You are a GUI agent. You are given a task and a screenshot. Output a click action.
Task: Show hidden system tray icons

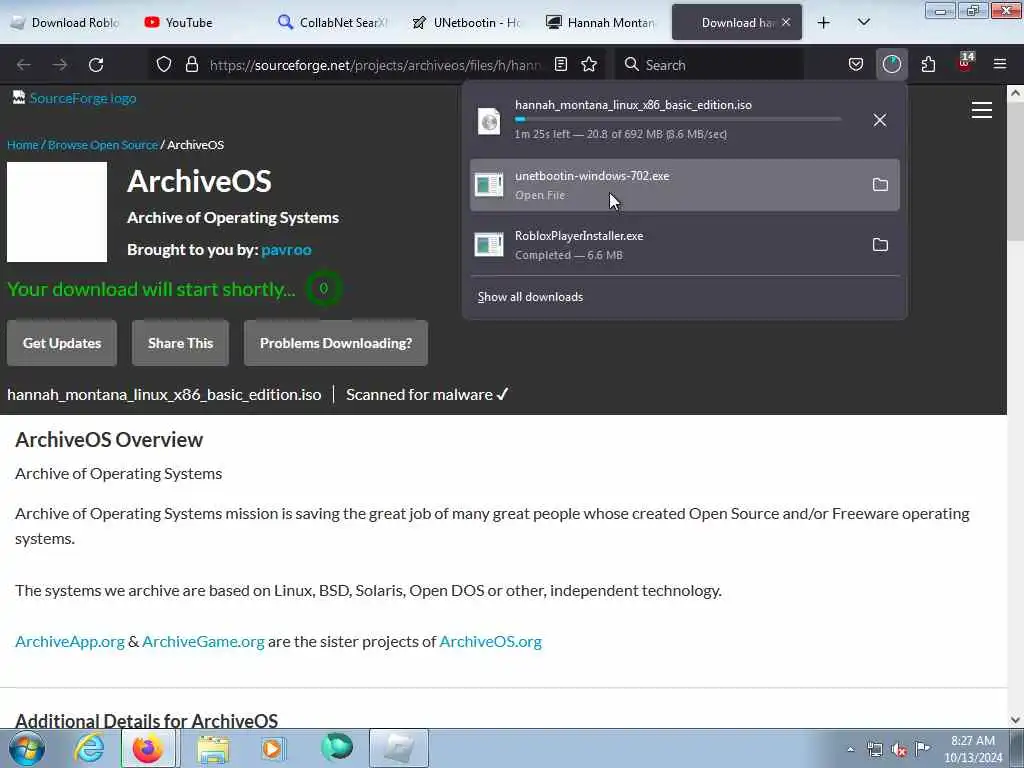850,749
